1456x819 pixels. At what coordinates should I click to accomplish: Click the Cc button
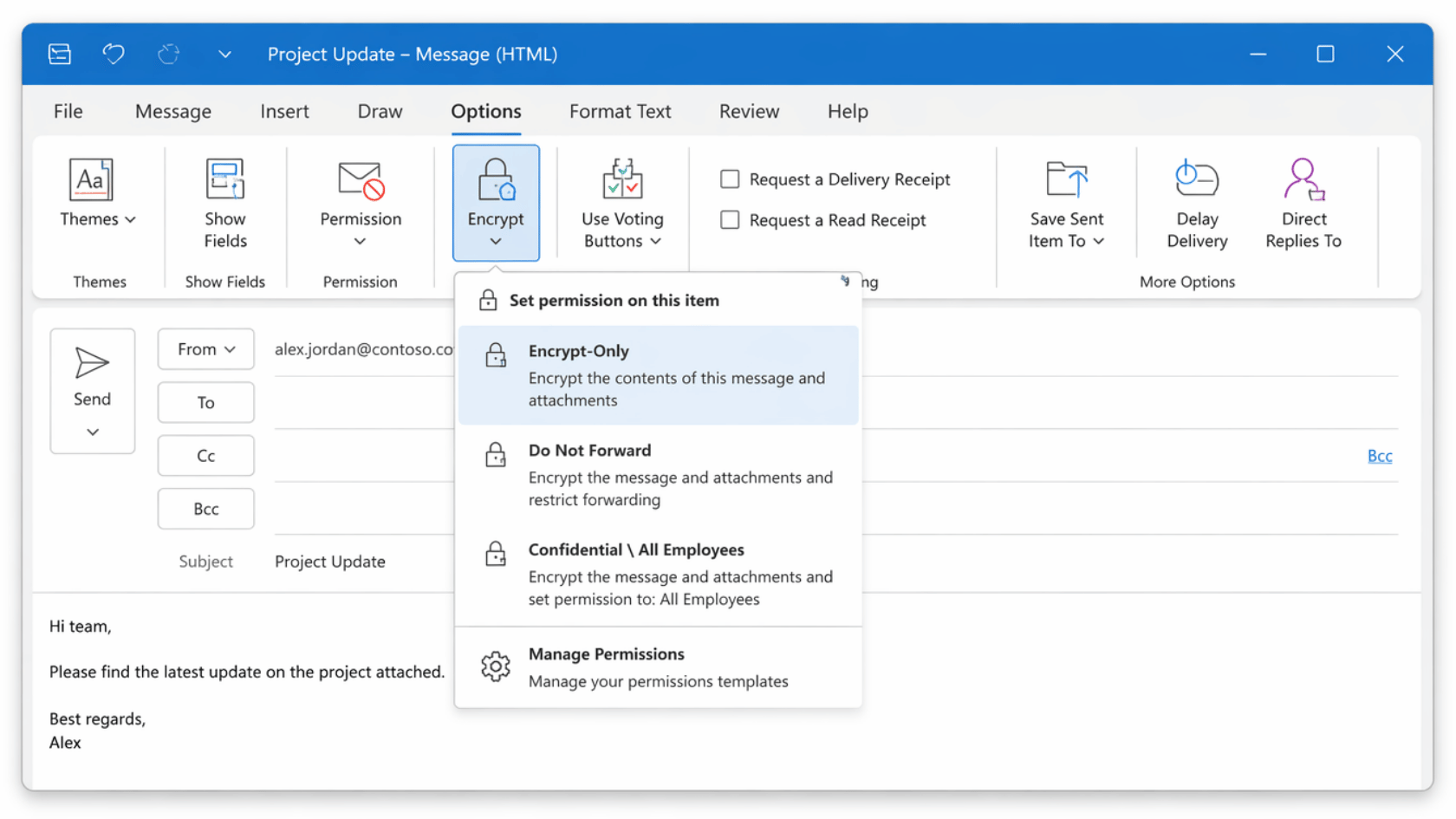206,455
